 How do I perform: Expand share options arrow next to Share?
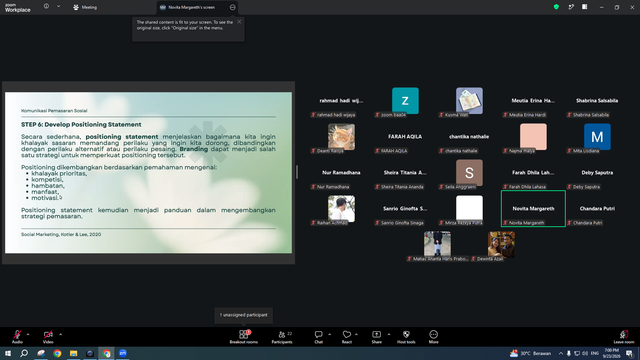coord(389,334)
